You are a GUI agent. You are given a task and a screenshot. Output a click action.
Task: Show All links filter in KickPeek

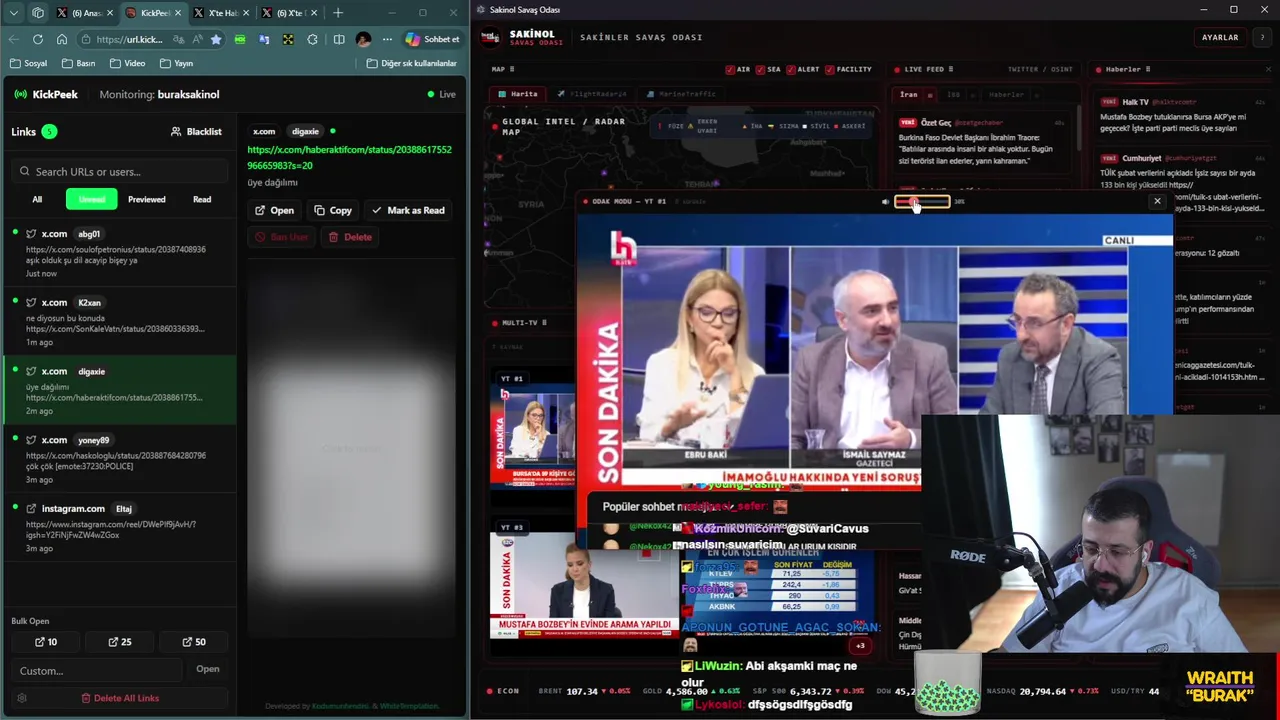(x=37, y=199)
